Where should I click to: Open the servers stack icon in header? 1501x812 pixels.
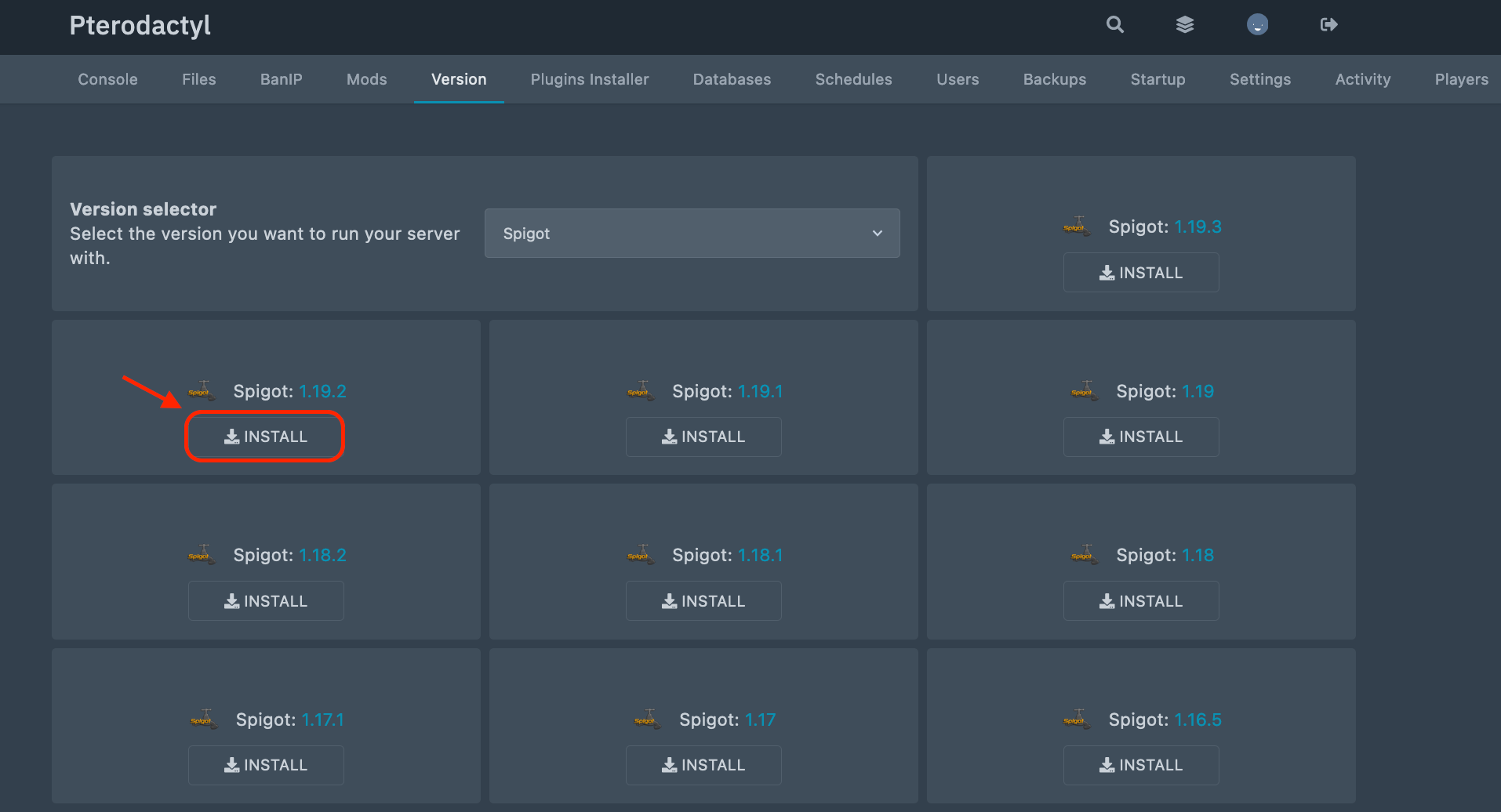coord(1185,25)
